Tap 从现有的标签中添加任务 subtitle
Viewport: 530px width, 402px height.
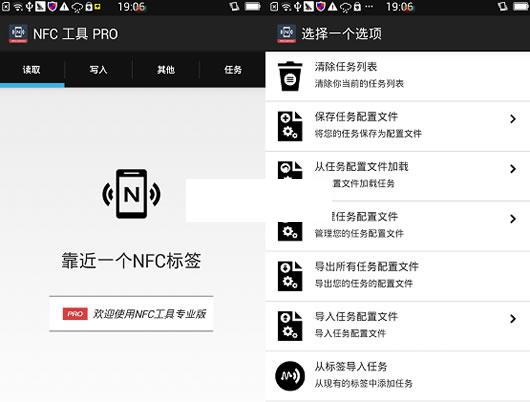click(363, 383)
